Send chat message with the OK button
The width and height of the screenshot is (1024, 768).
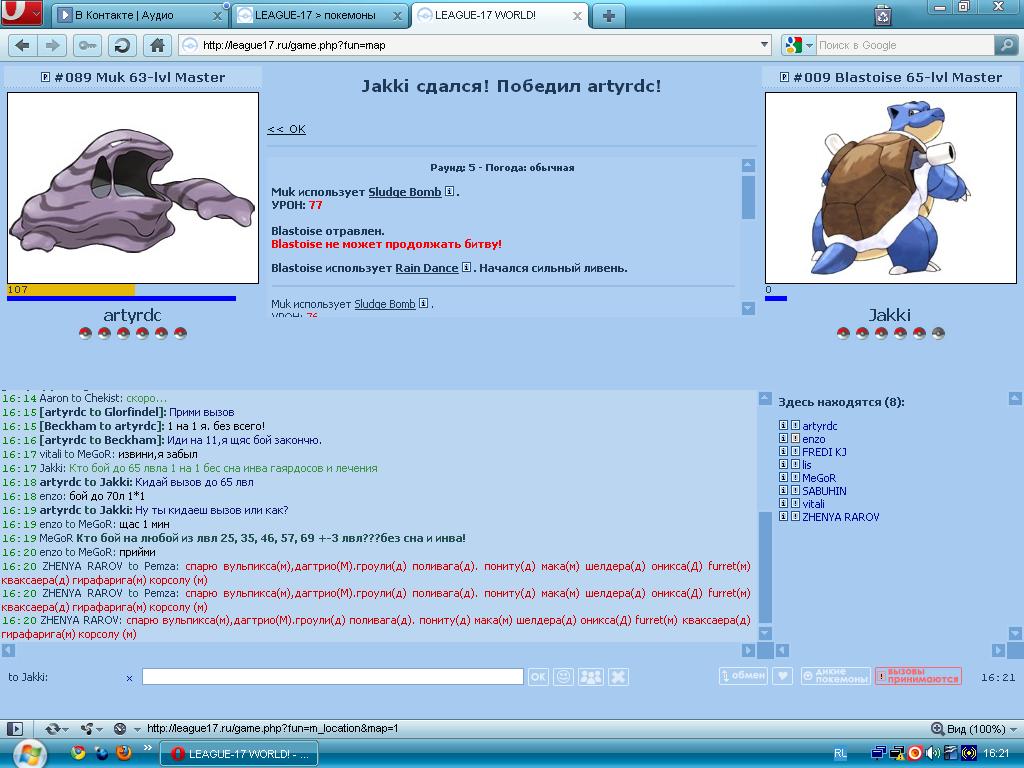[538, 677]
